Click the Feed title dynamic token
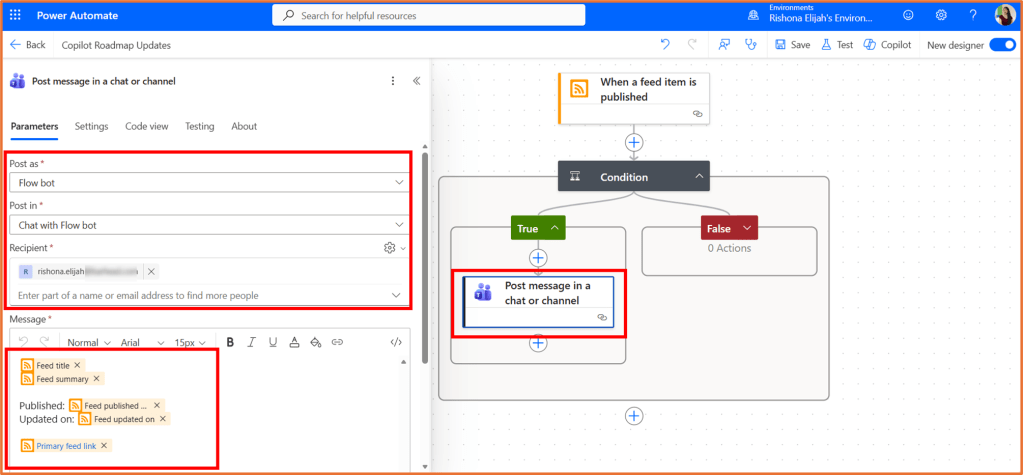 (x=52, y=365)
